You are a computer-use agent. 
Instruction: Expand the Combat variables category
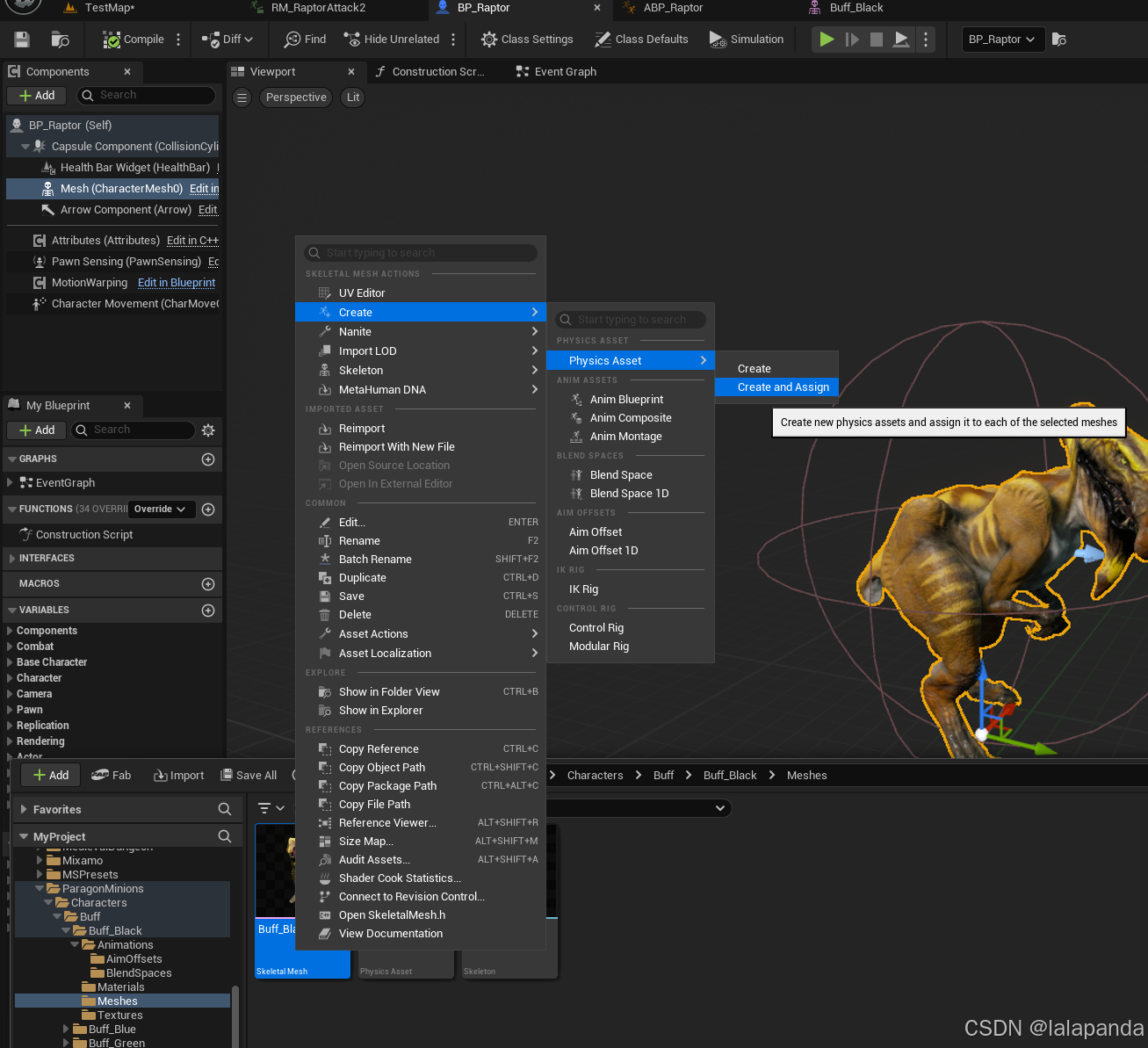10,647
